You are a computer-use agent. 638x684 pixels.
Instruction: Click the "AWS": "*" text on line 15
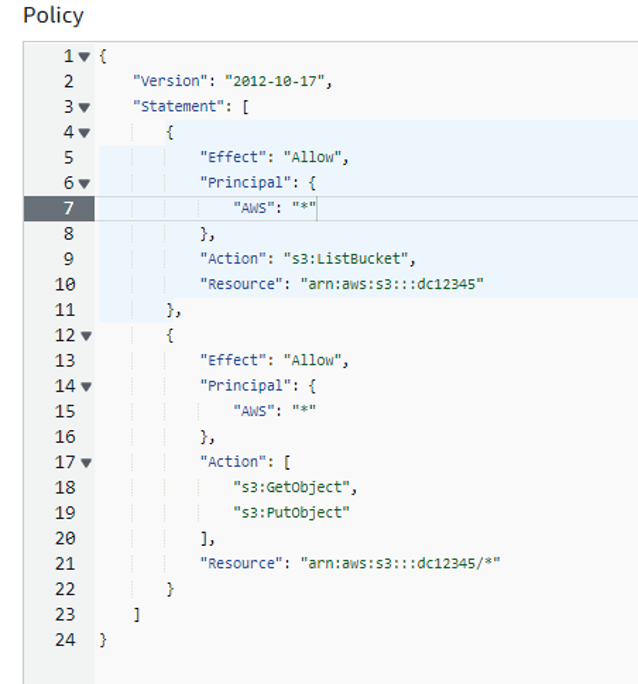point(274,411)
